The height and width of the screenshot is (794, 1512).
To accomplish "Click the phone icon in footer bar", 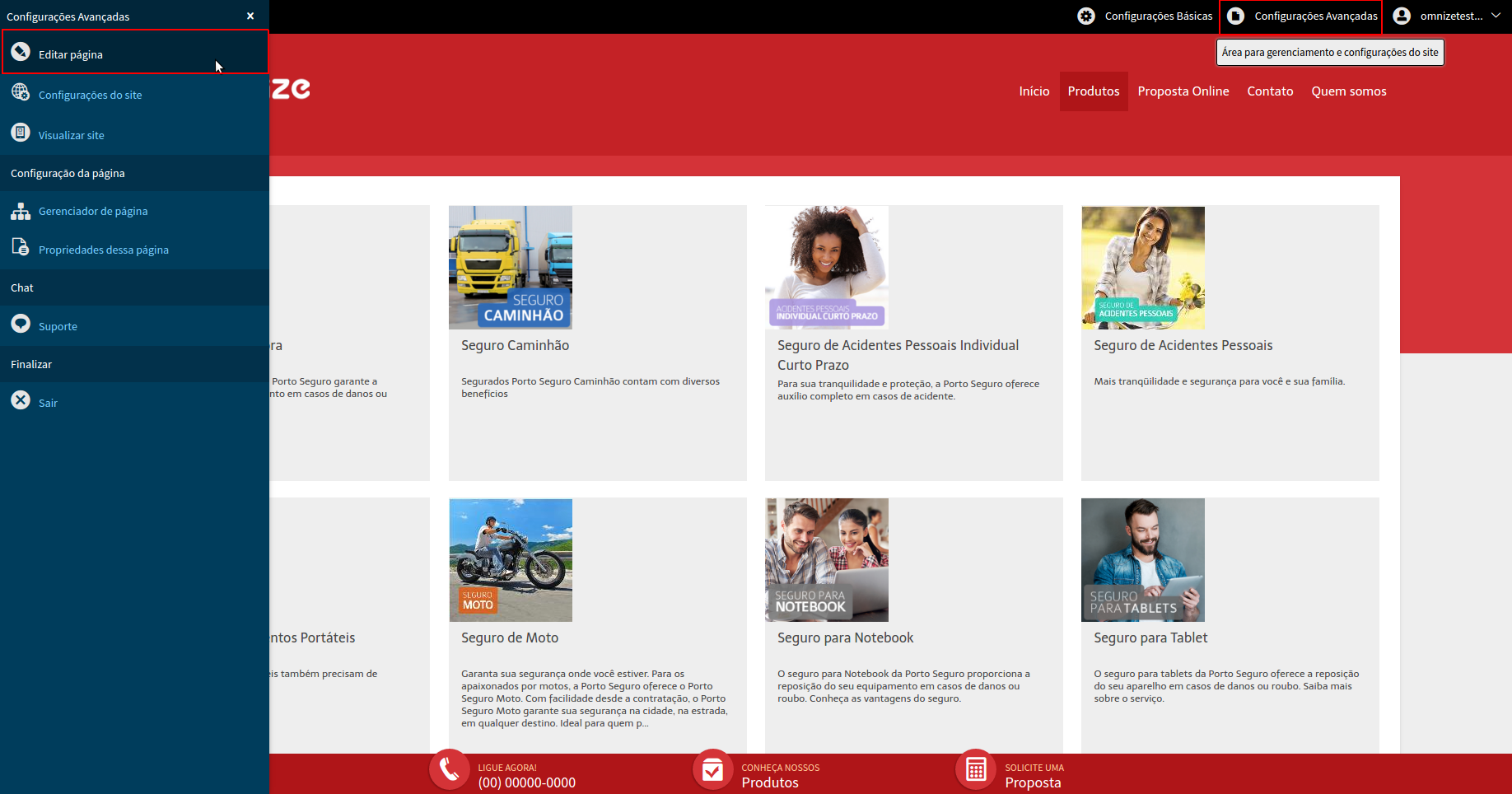I will pos(450,769).
